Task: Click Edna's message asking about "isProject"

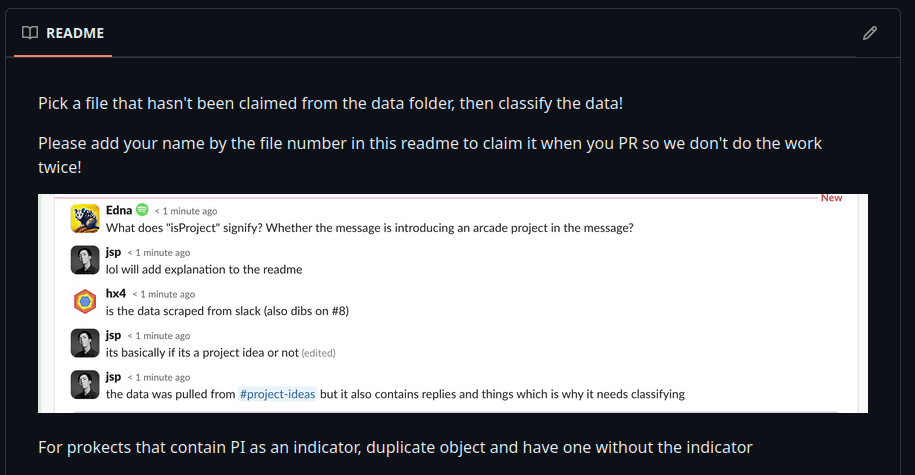Action: pyautogui.click(x=369, y=227)
